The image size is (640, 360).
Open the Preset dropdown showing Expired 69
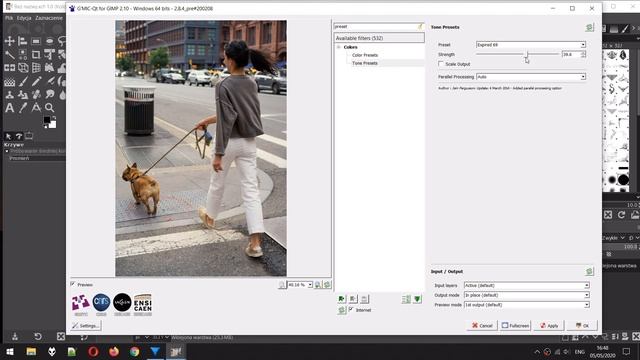[531, 45]
